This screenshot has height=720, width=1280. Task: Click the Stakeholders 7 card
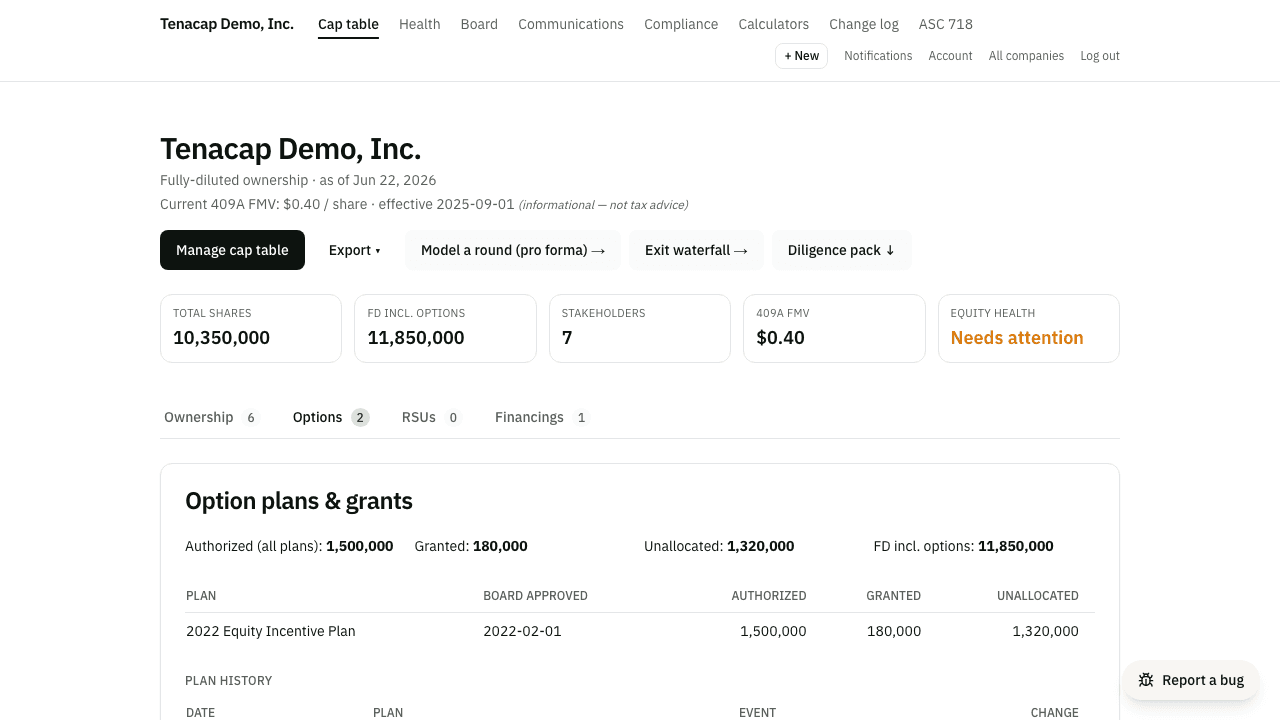pyautogui.click(x=640, y=328)
